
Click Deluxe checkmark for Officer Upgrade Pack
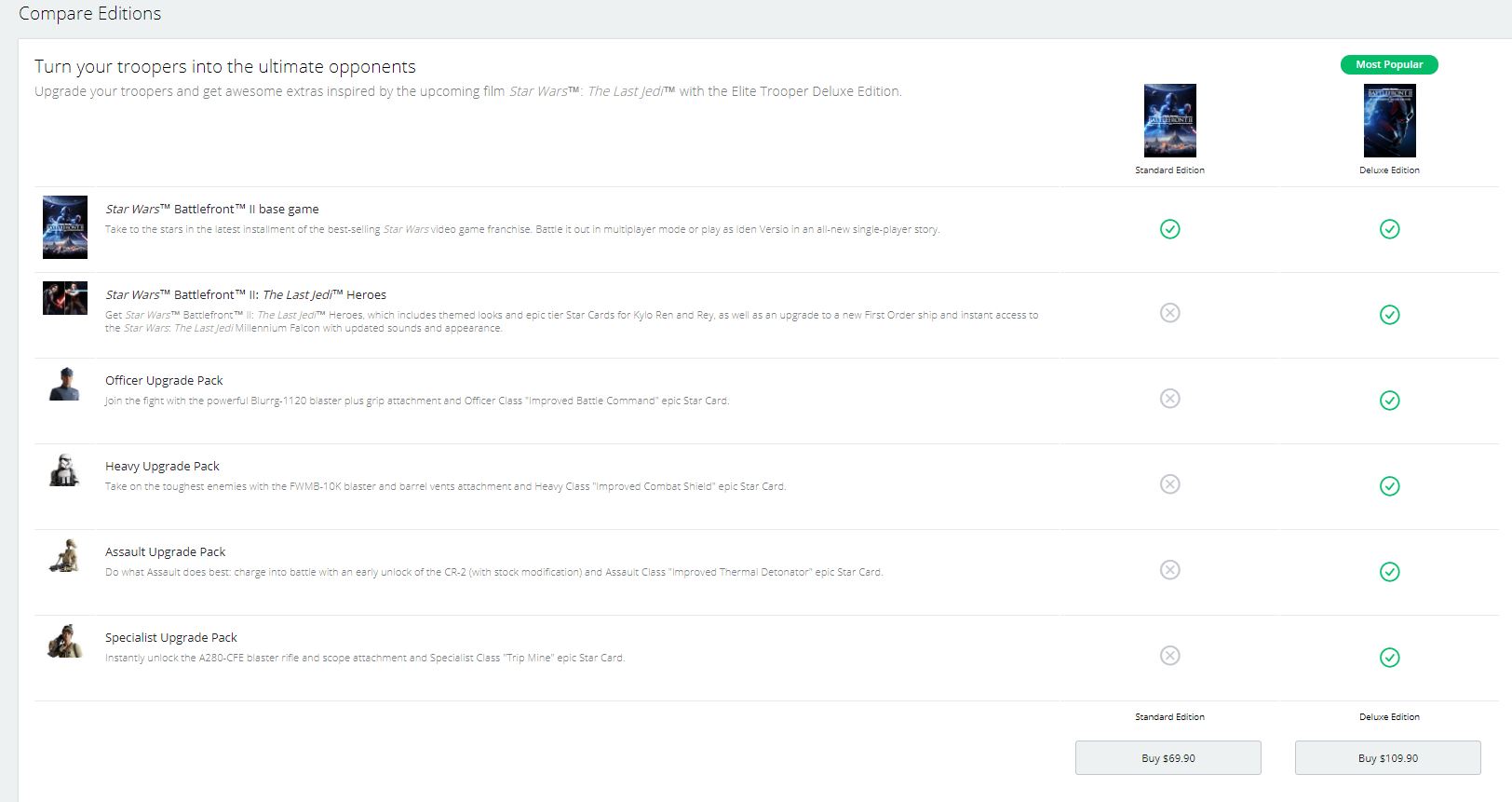(x=1389, y=401)
